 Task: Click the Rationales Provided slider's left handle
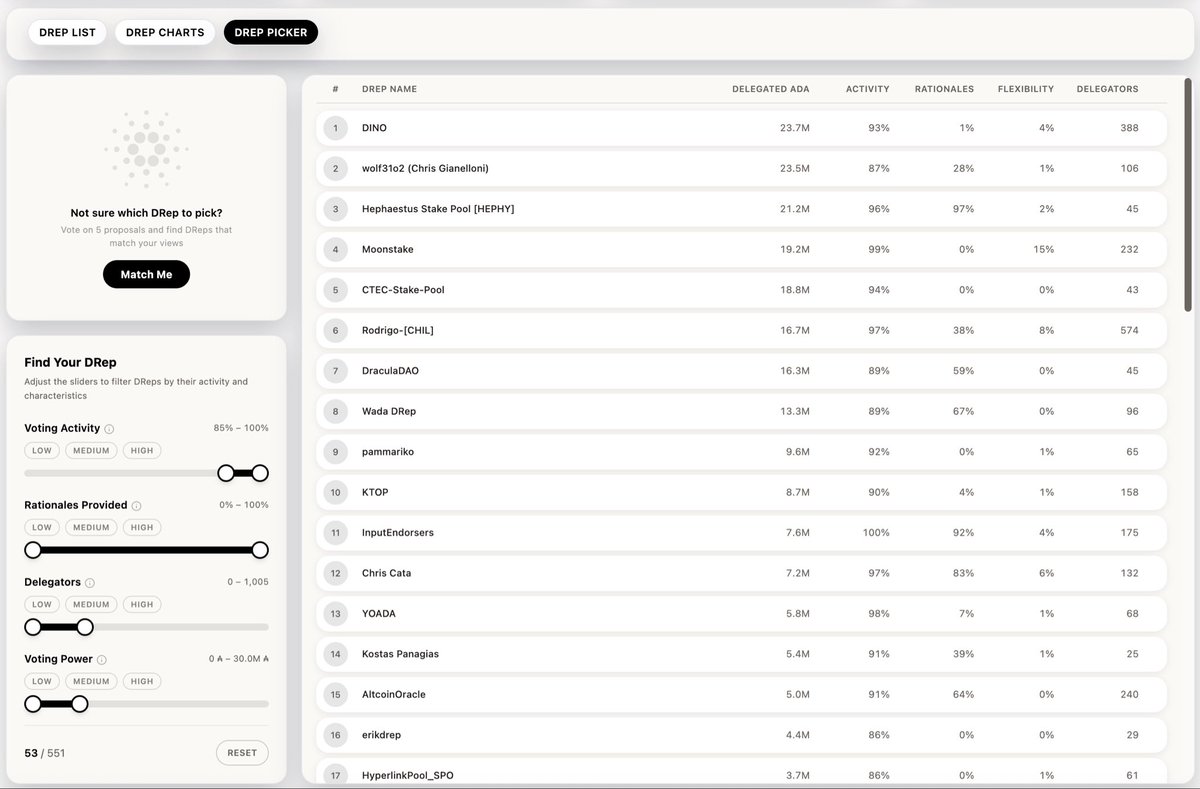coord(33,550)
